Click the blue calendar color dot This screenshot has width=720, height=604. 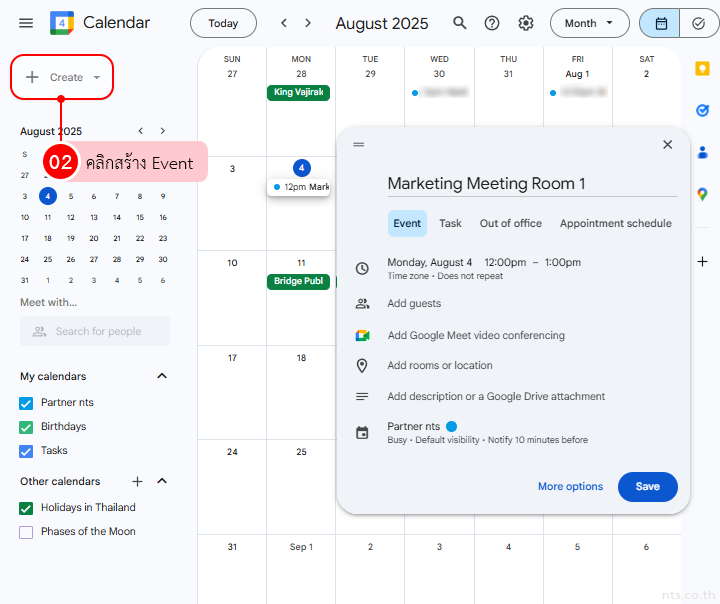pos(451,427)
